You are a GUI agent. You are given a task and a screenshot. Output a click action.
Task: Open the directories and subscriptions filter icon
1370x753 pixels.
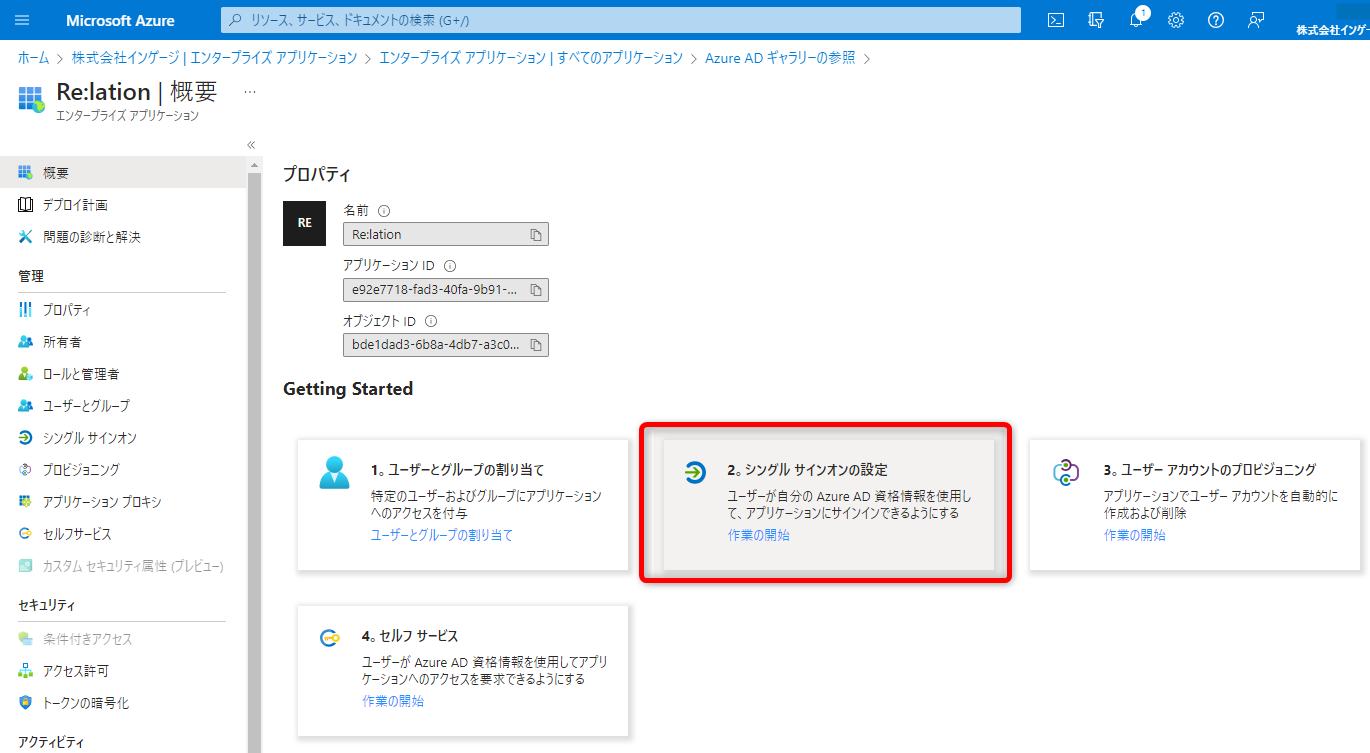[x=1096, y=20]
